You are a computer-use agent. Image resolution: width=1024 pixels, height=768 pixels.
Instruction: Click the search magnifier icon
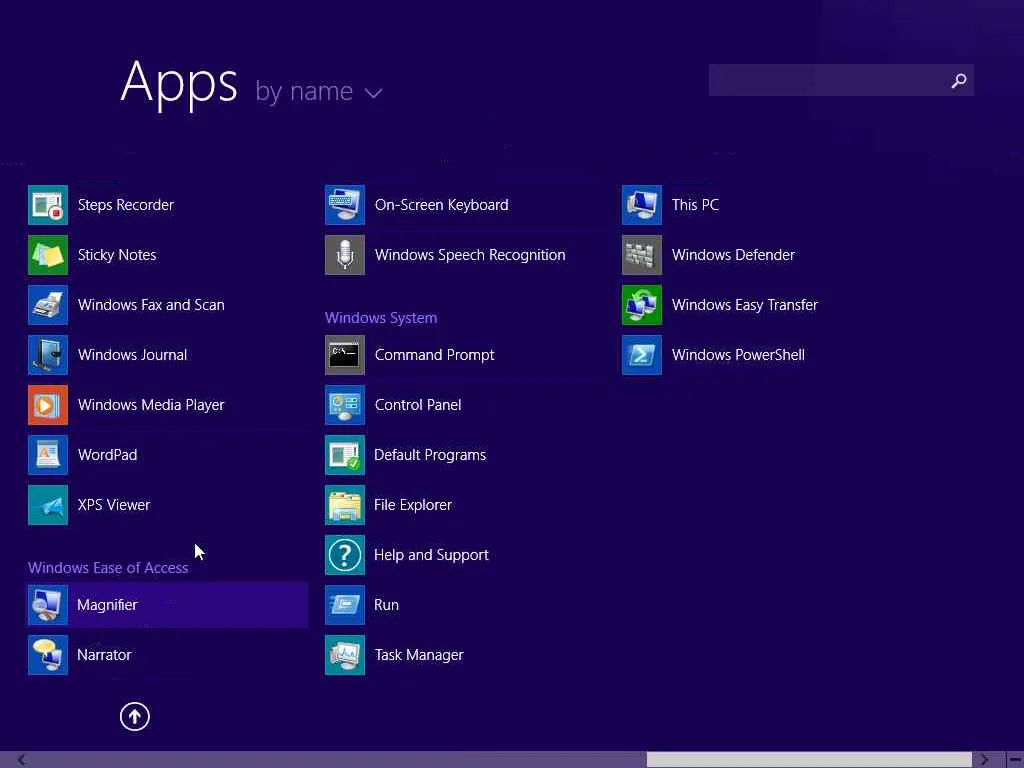click(x=959, y=80)
